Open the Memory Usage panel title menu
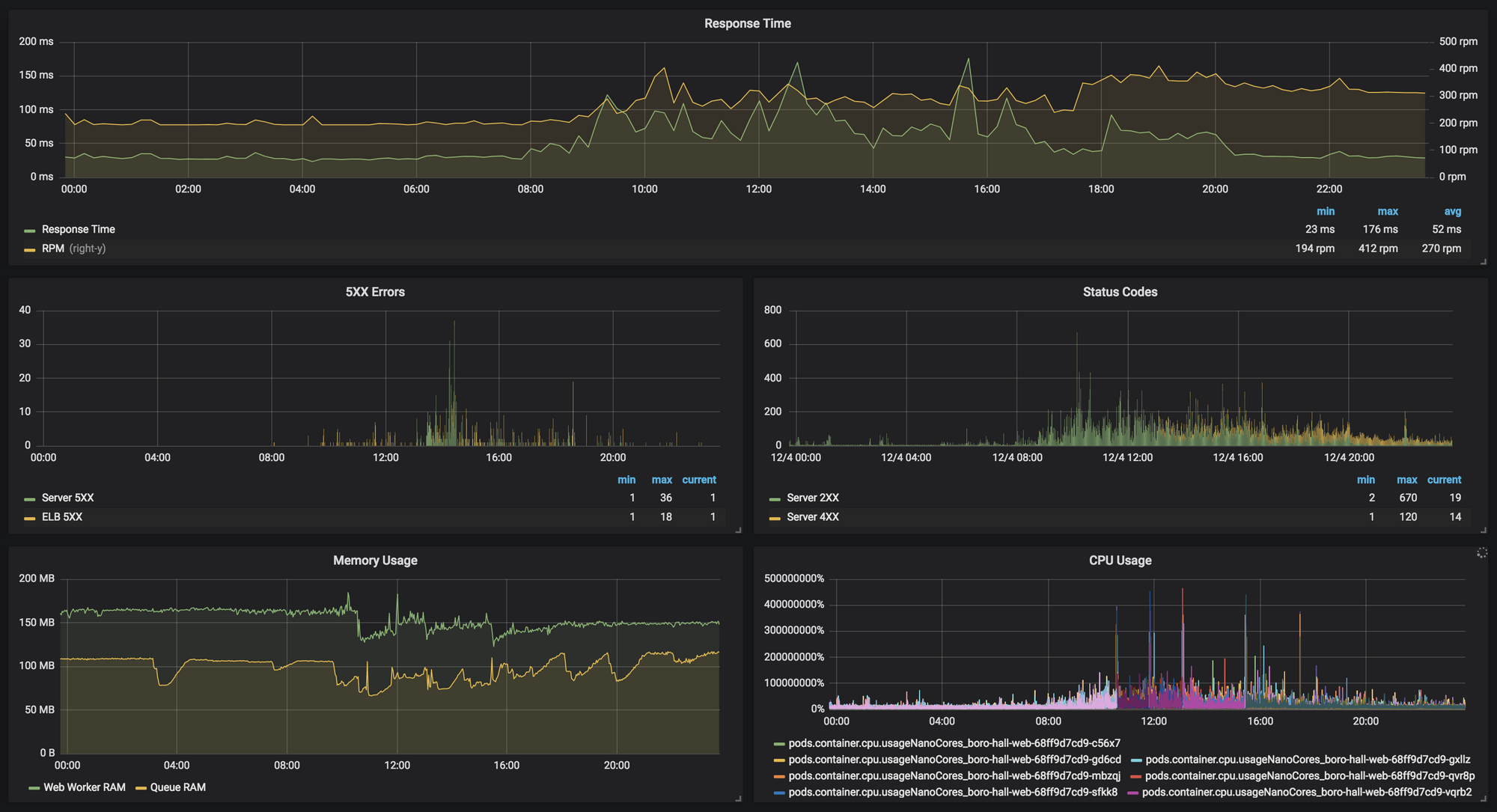Image resolution: width=1497 pixels, height=812 pixels. 375,561
